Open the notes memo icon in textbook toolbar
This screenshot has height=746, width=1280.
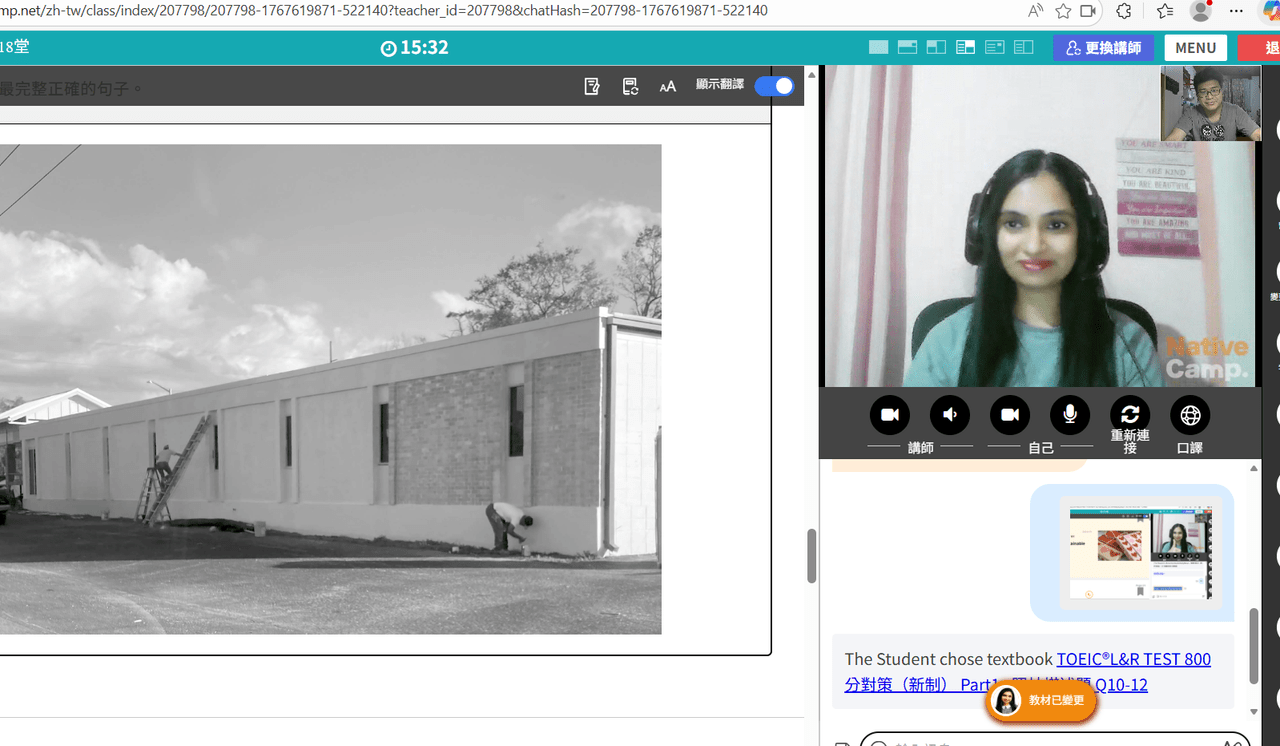pyautogui.click(x=592, y=87)
